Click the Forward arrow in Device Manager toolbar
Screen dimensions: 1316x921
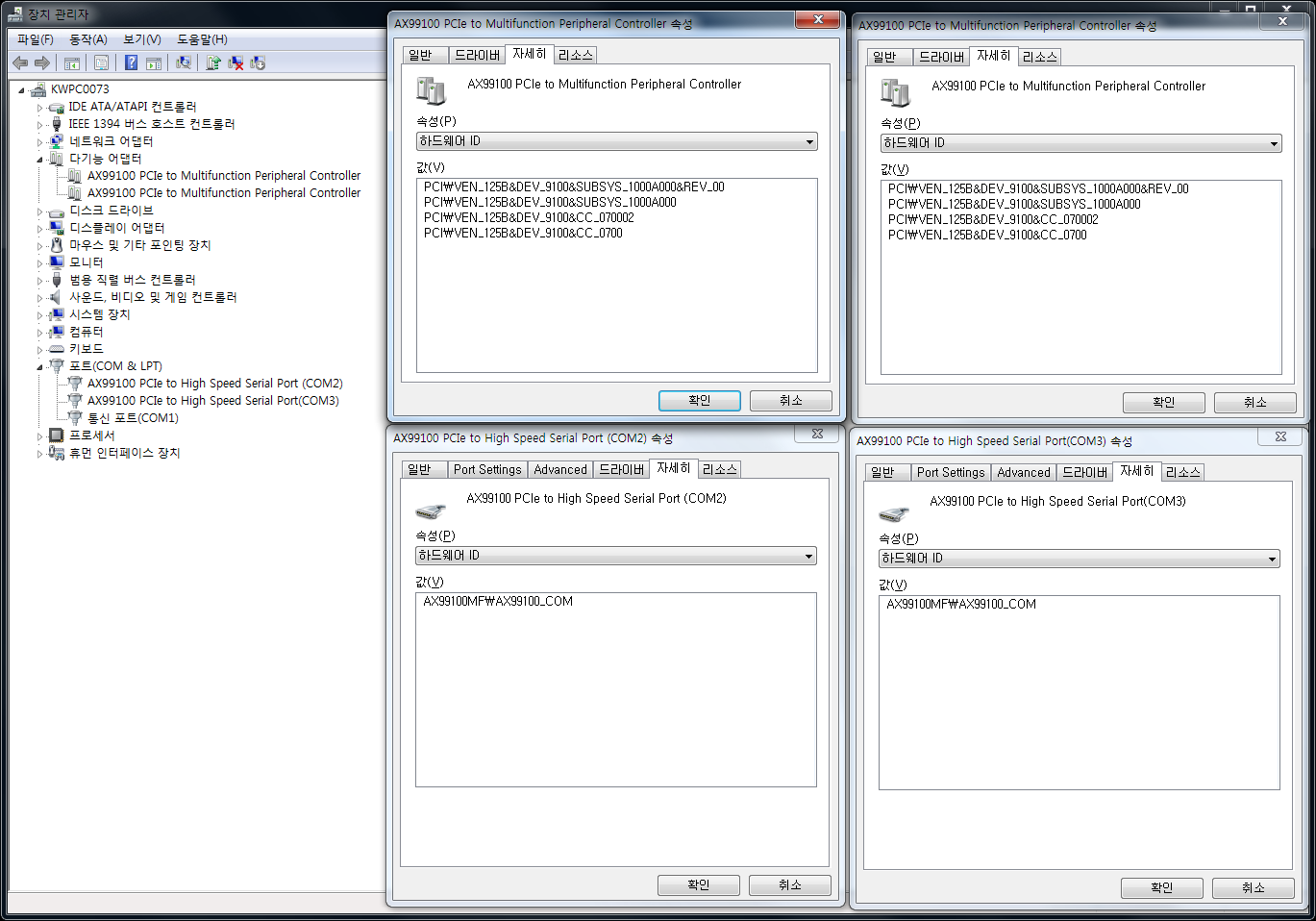pyautogui.click(x=41, y=62)
